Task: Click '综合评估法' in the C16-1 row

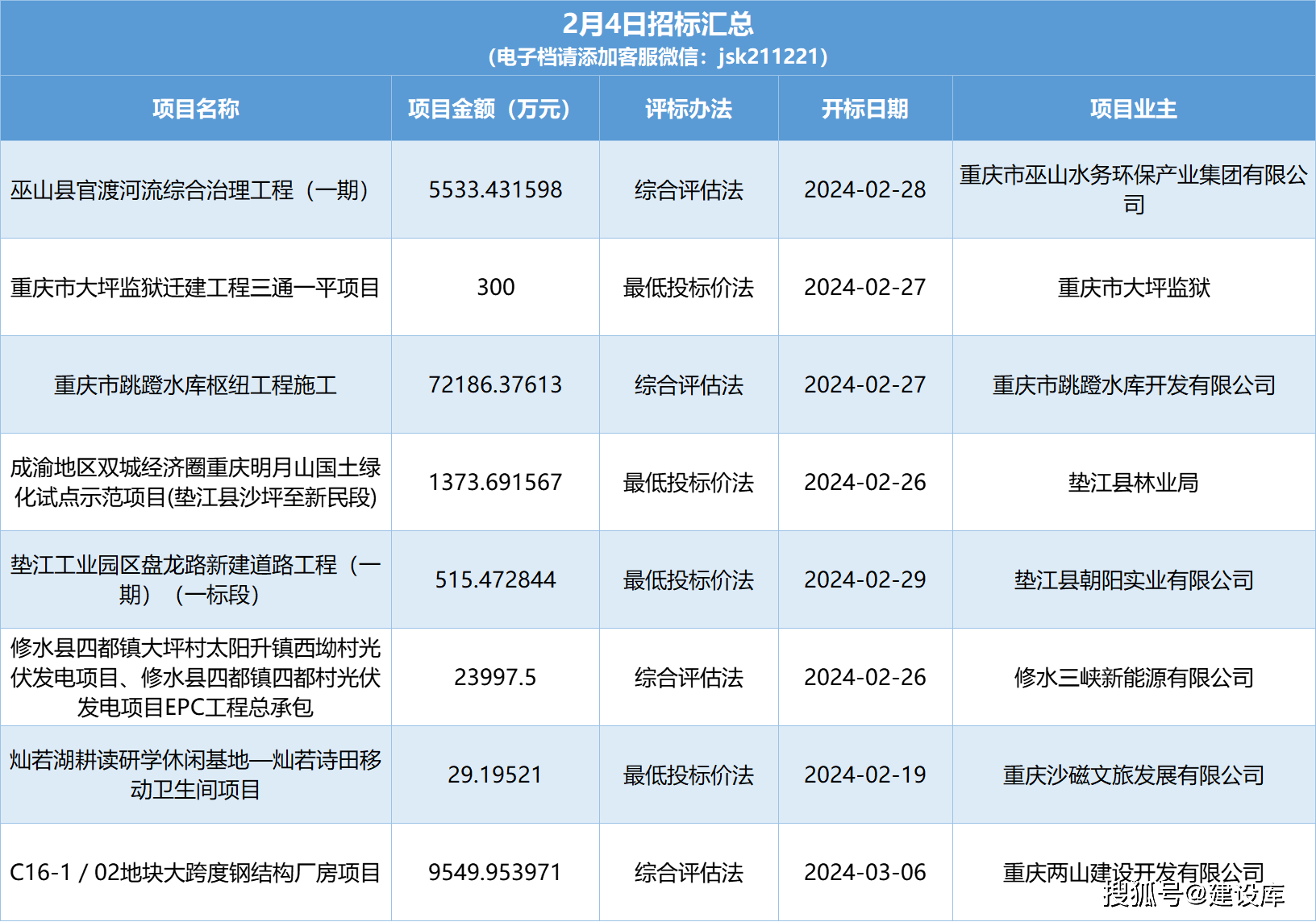Action: pyautogui.click(x=689, y=873)
